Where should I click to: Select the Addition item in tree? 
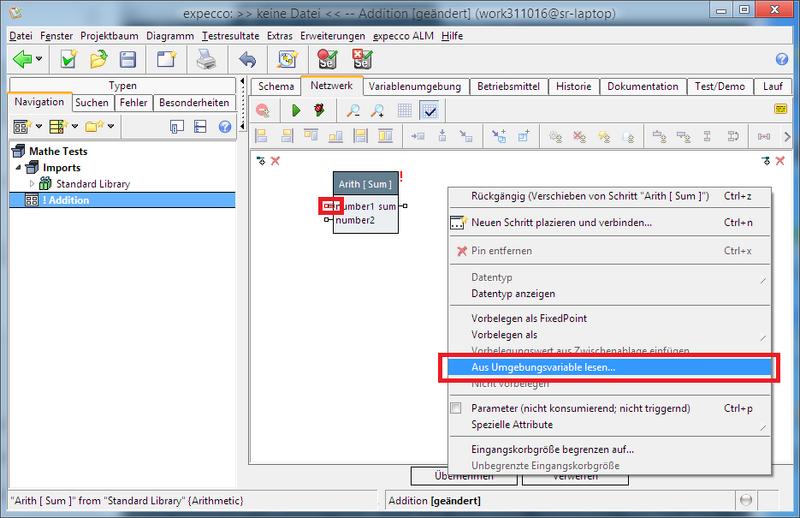70,200
